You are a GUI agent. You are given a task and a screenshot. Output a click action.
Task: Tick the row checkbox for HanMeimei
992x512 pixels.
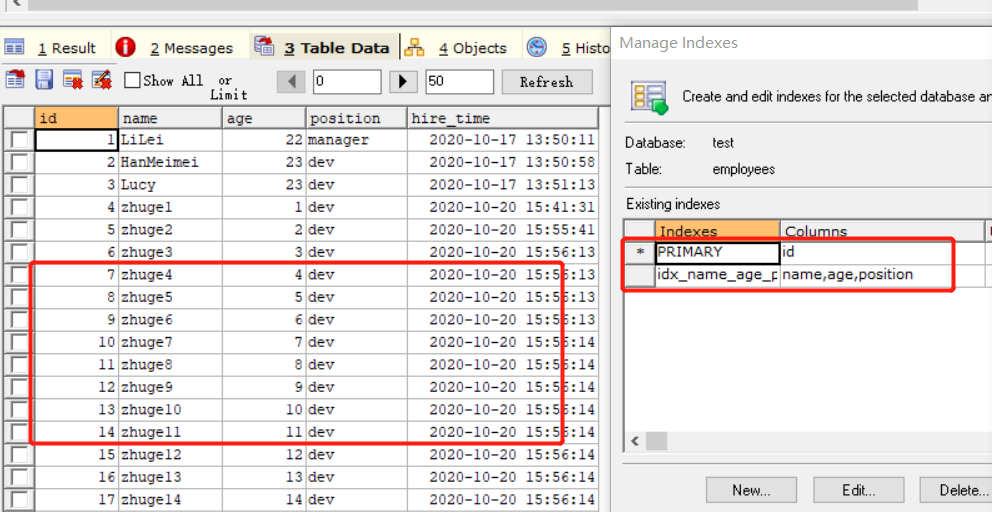tap(19, 163)
